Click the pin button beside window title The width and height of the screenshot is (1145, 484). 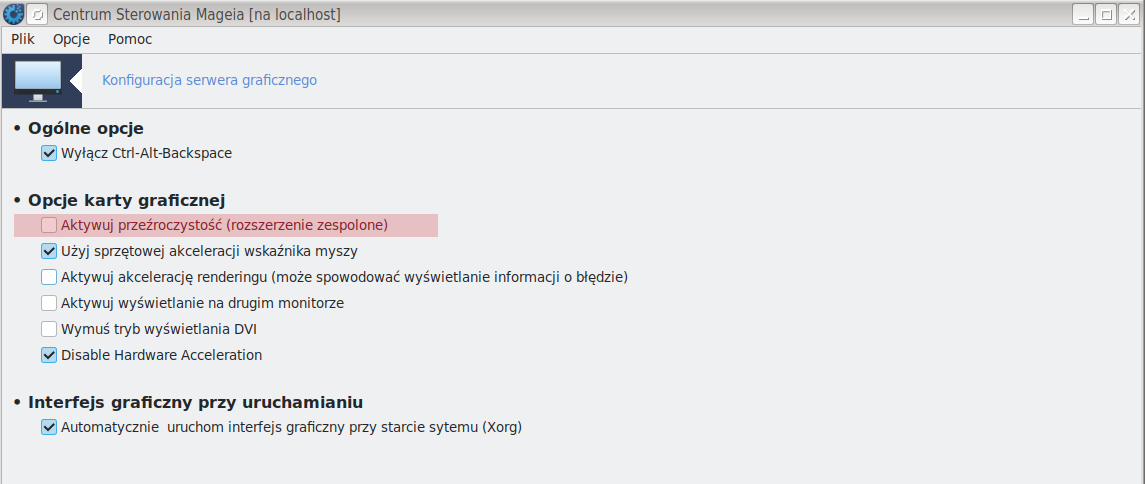pos(38,14)
